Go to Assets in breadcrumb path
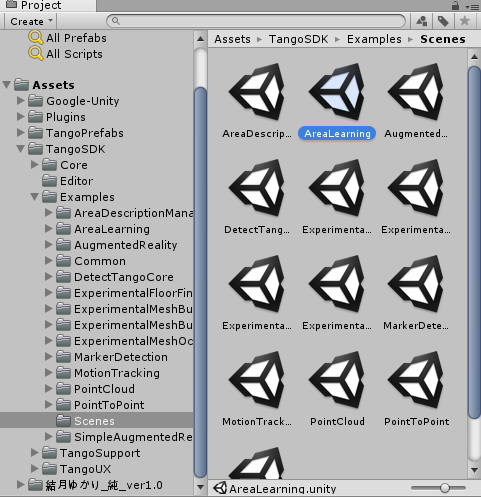481x497 pixels. (232, 39)
